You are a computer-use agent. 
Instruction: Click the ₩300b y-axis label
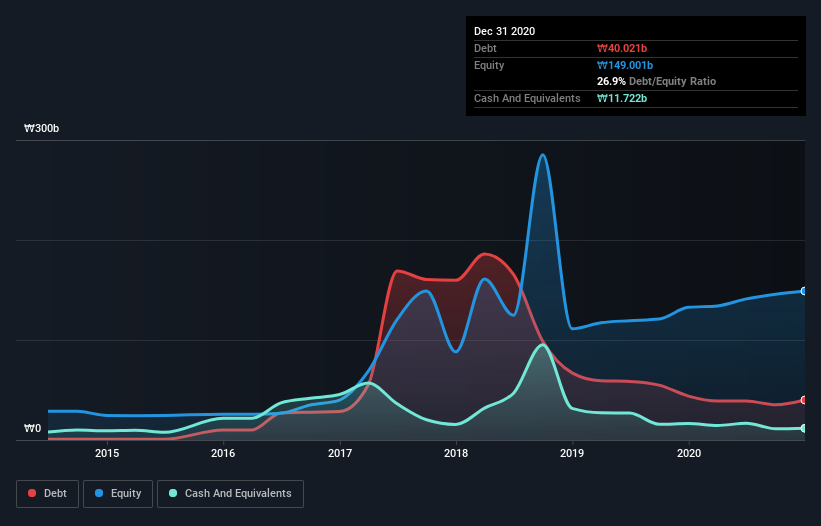(x=42, y=128)
